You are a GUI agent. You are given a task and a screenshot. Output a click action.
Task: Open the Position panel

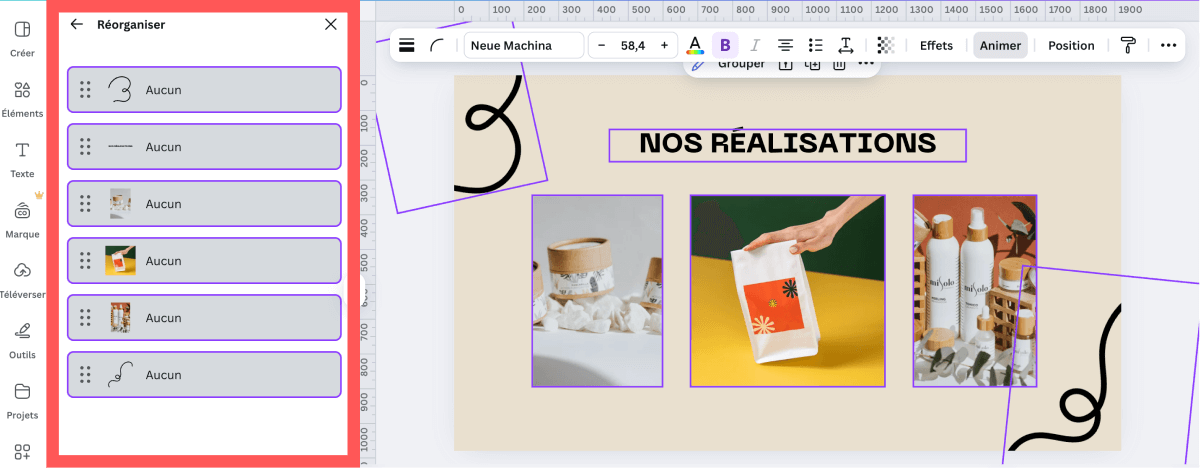[x=1071, y=45]
